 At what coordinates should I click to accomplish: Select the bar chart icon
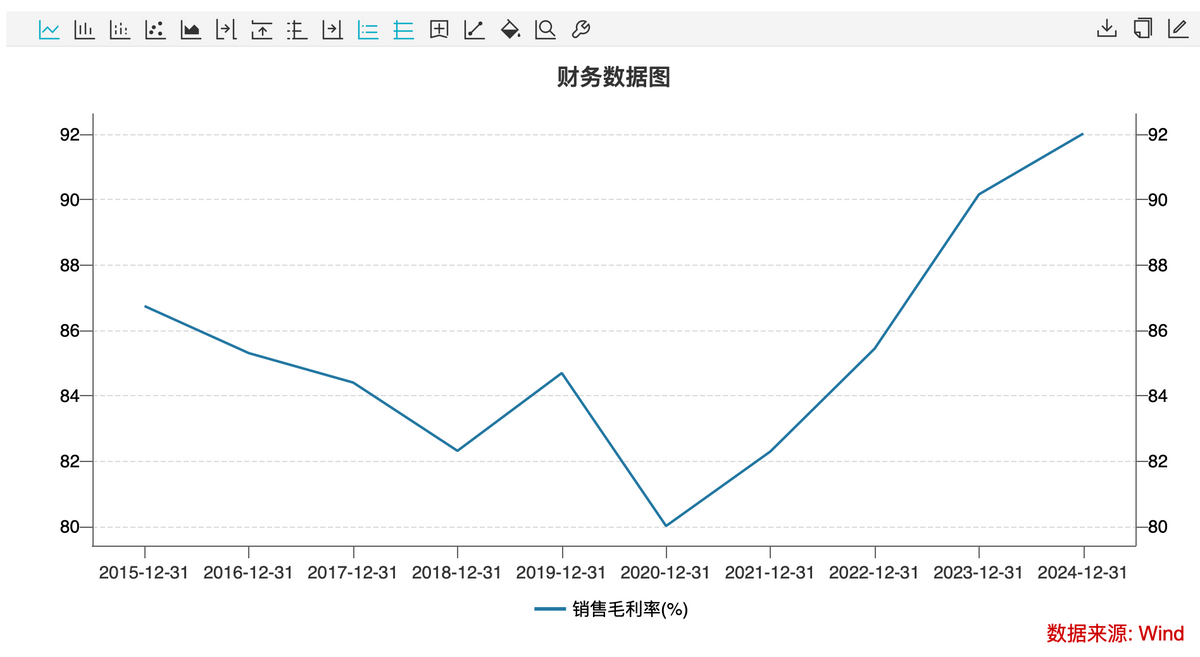tap(84, 29)
